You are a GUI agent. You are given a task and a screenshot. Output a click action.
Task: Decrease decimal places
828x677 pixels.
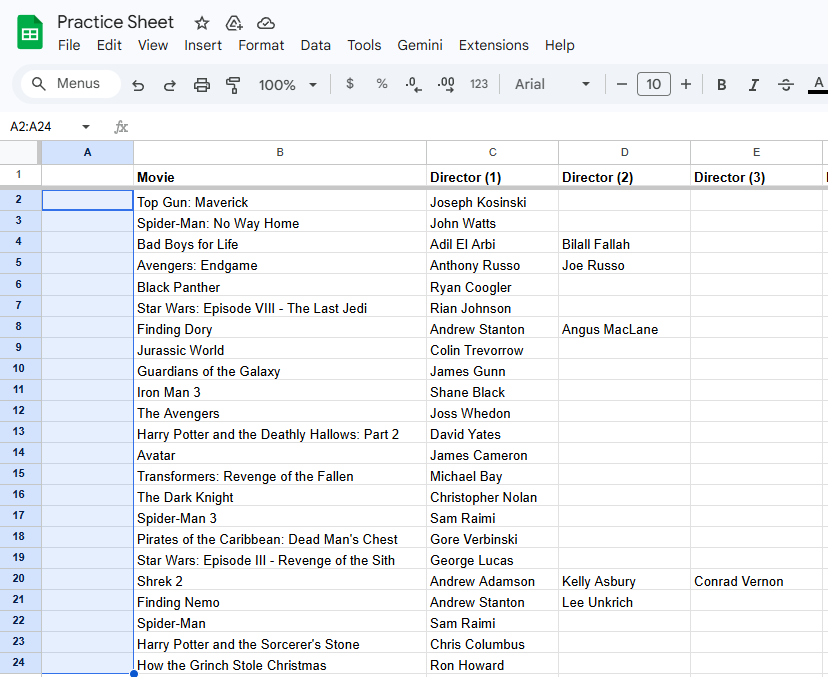413,84
